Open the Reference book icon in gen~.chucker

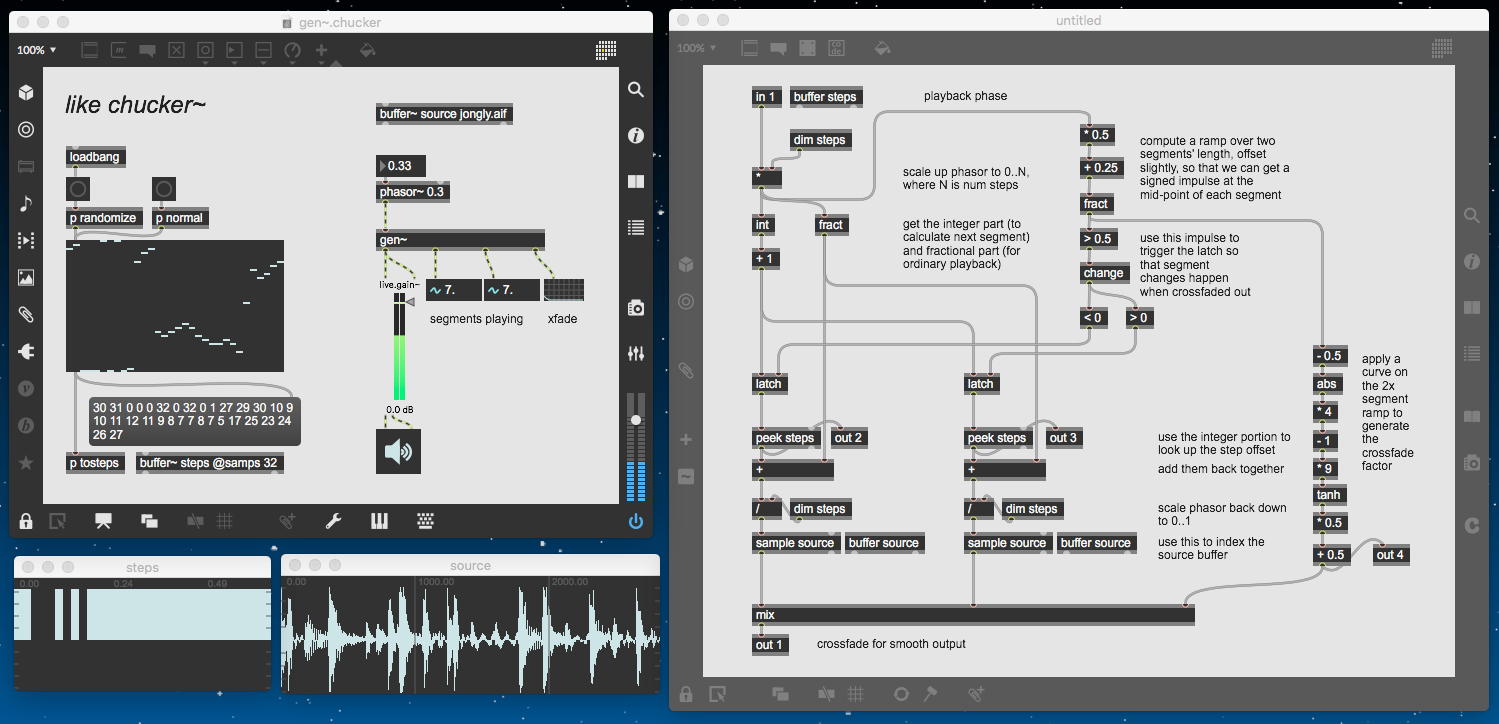click(635, 182)
